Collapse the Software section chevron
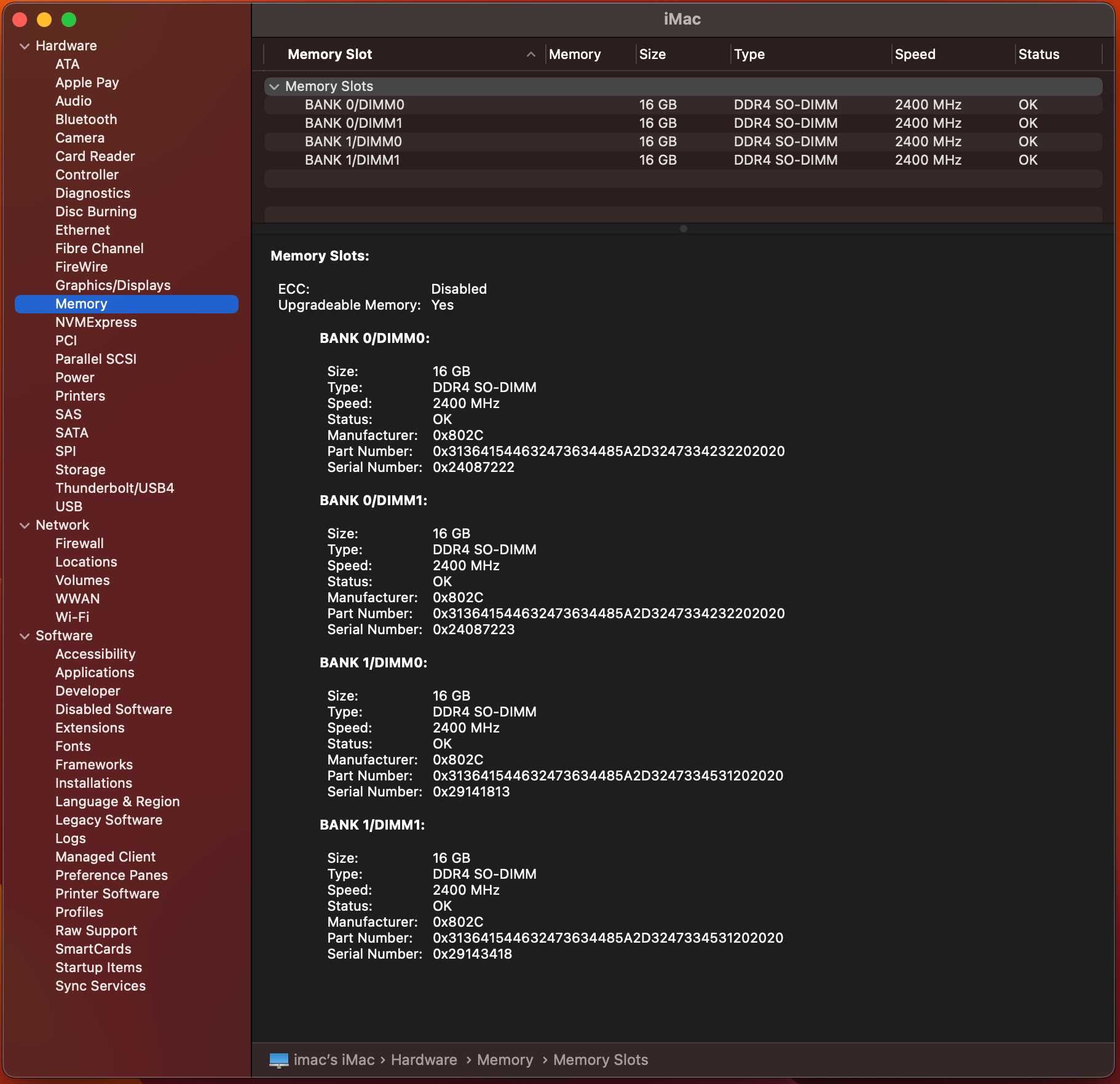The width and height of the screenshot is (1120, 1084). tap(25, 636)
